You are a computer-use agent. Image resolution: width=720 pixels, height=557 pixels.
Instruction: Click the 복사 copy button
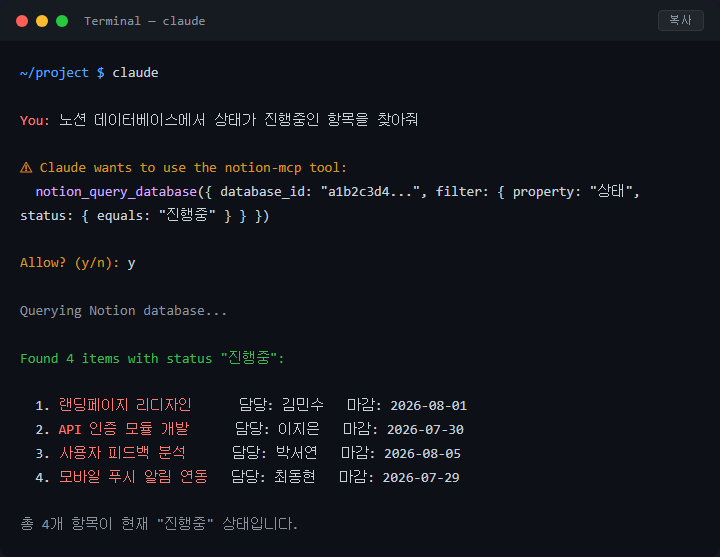[x=681, y=21]
